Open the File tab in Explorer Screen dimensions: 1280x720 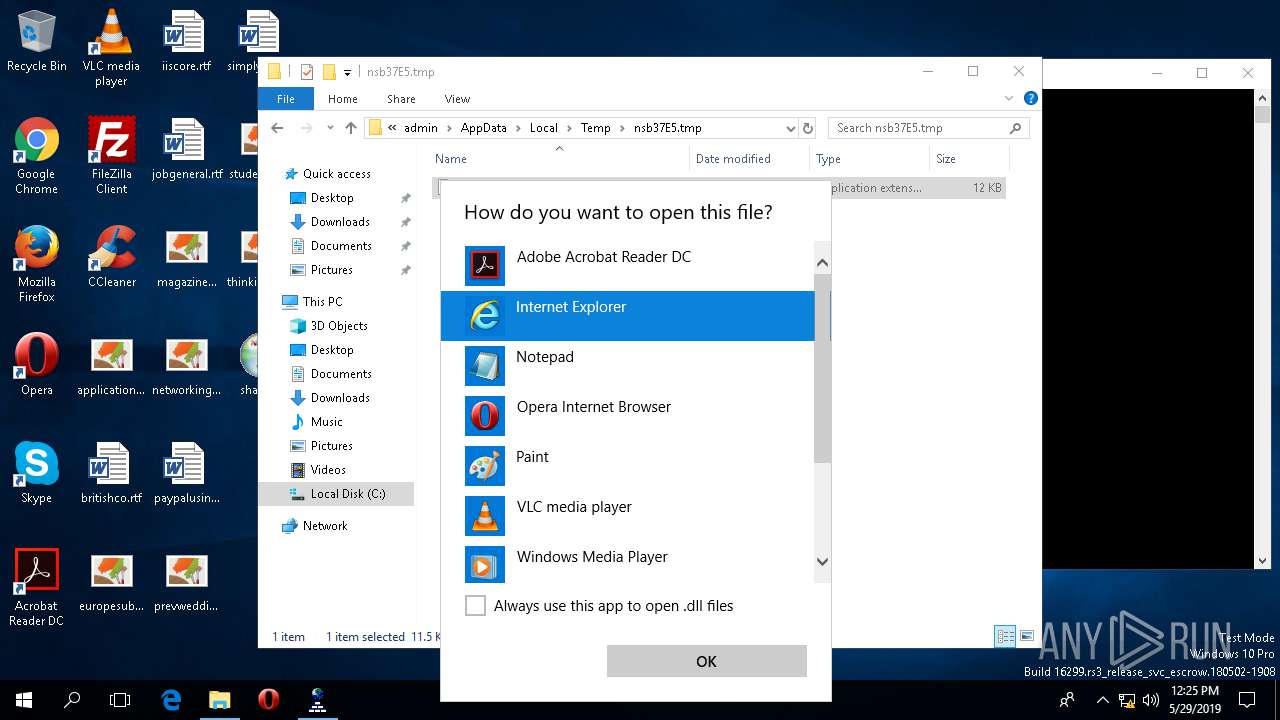(286, 99)
